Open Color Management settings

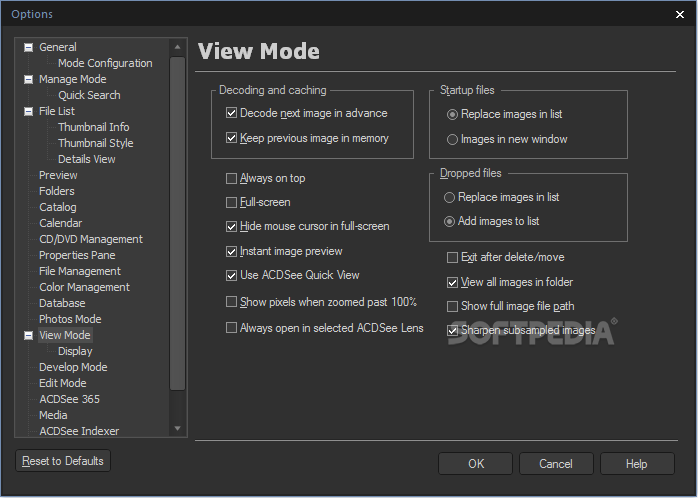(84, 287)
